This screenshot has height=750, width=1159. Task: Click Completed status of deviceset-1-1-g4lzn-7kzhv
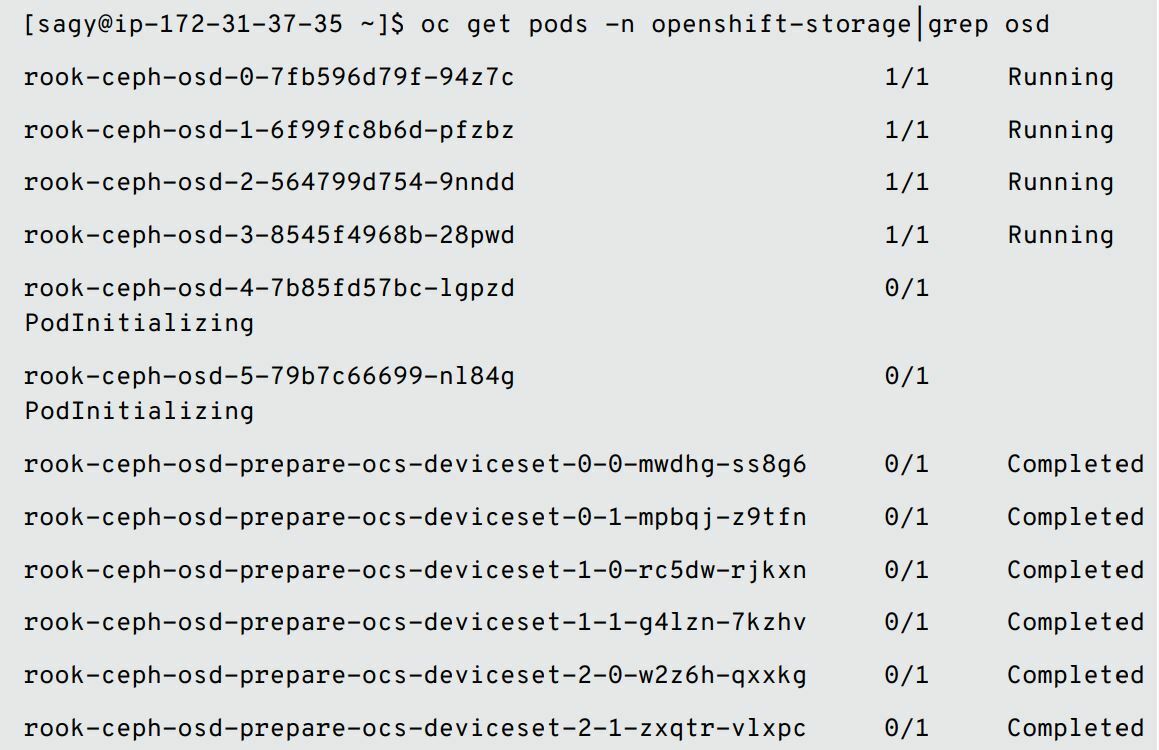point(1075,622)
